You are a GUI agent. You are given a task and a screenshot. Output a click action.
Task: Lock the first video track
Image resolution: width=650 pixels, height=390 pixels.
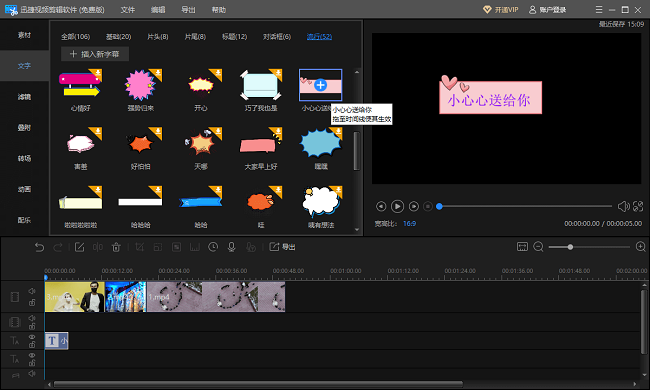coord(32,303)
